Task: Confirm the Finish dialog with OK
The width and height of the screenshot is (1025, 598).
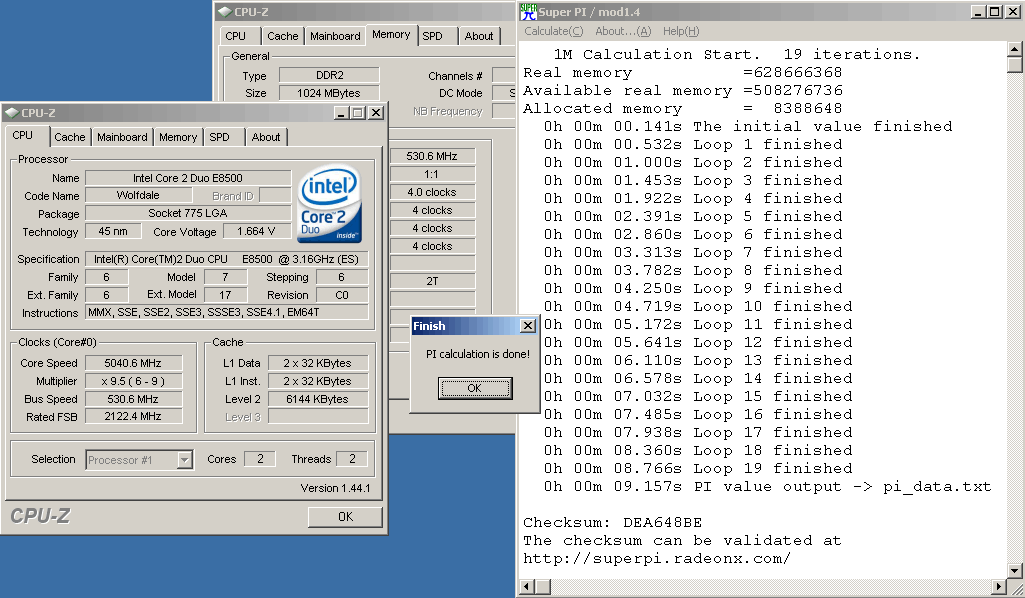Action: (x=475, y=388)
